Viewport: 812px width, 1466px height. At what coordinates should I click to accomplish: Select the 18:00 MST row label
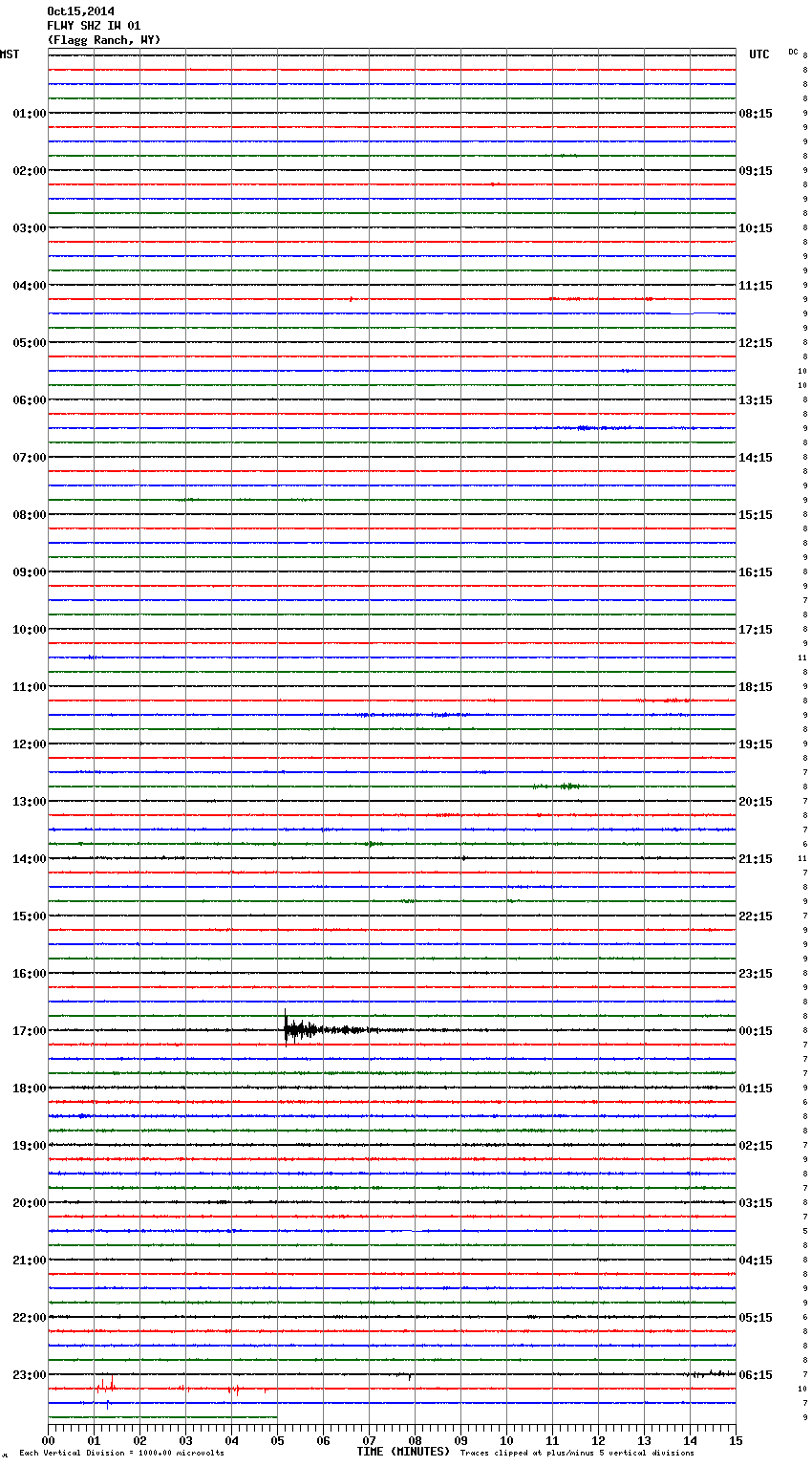pyautogui.click(x=30, y=1089)
